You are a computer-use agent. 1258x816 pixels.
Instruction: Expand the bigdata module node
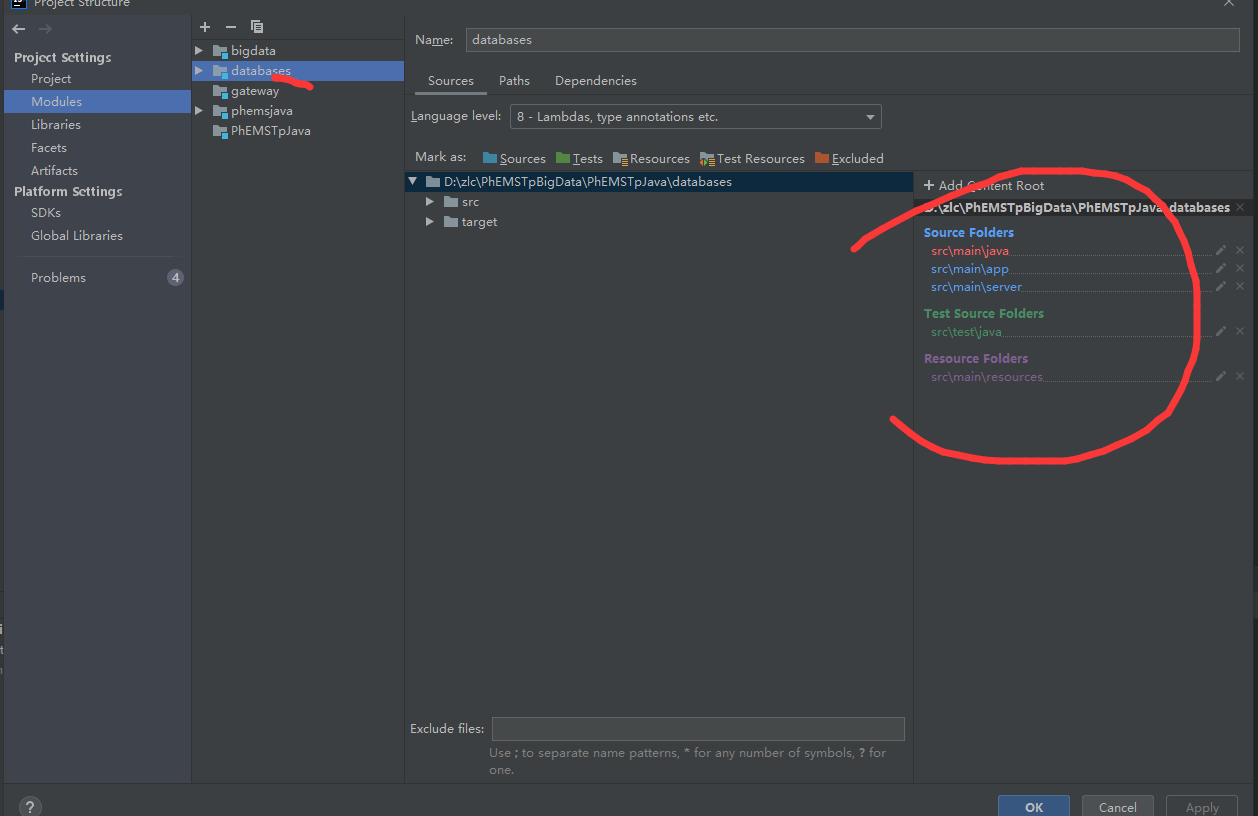pos(199,51)
